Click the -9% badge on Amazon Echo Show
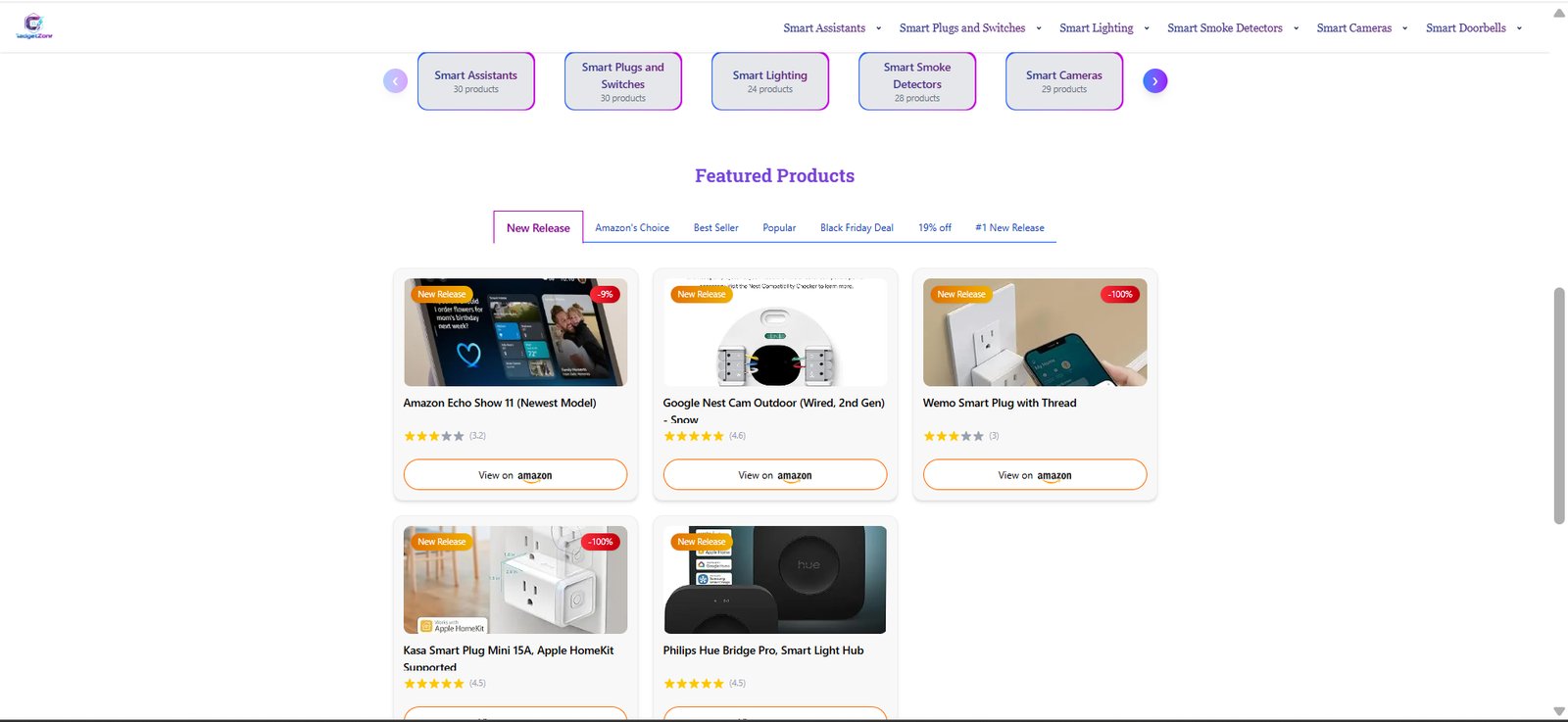The height and width of the screenshot is (722, 1568). pyautogui.click(x=605, y=294)
